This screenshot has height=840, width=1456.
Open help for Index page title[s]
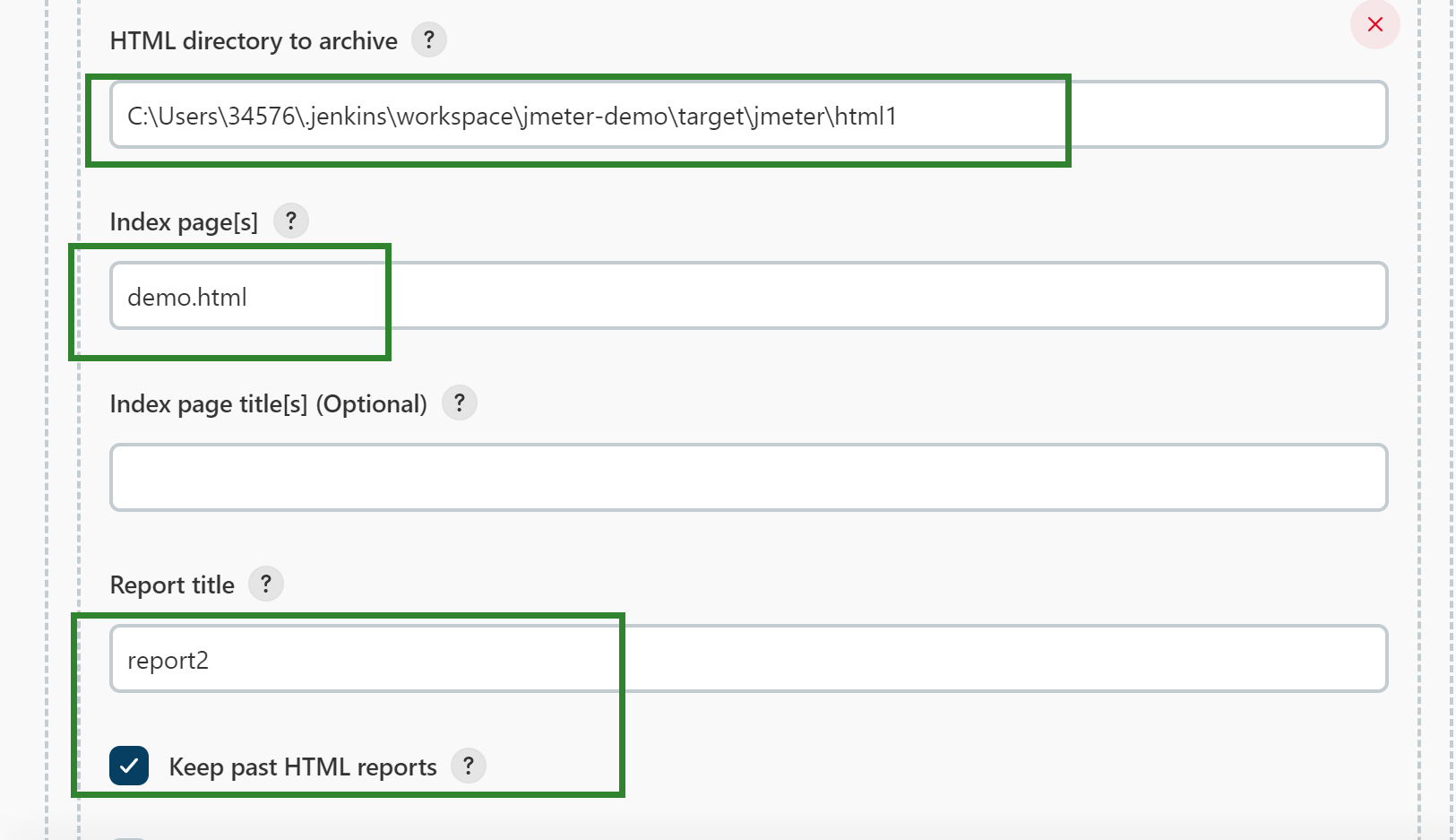[x=460, y=403]
